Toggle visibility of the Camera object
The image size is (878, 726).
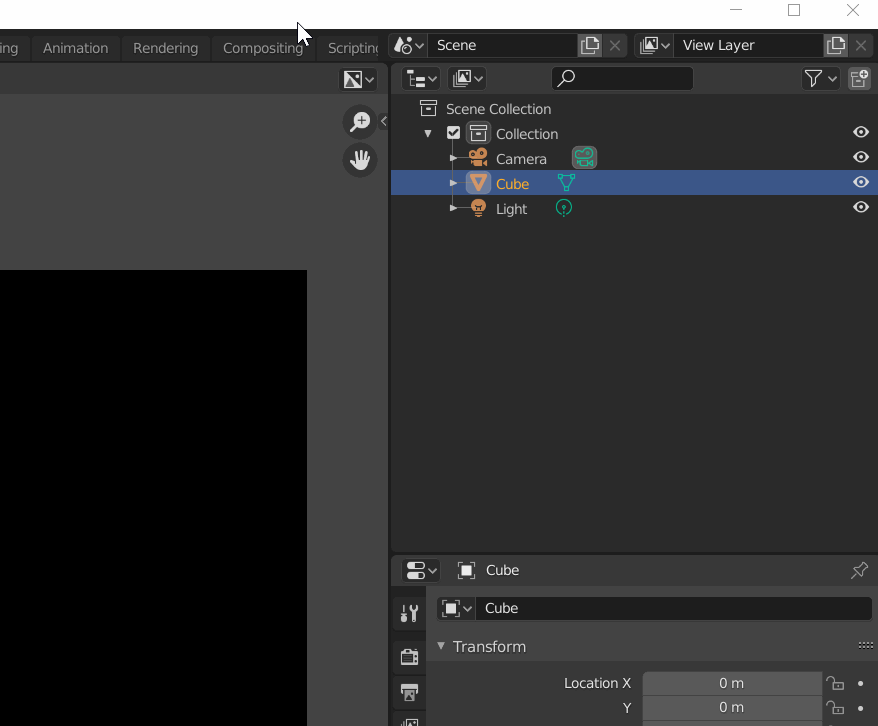pos(860,157)
